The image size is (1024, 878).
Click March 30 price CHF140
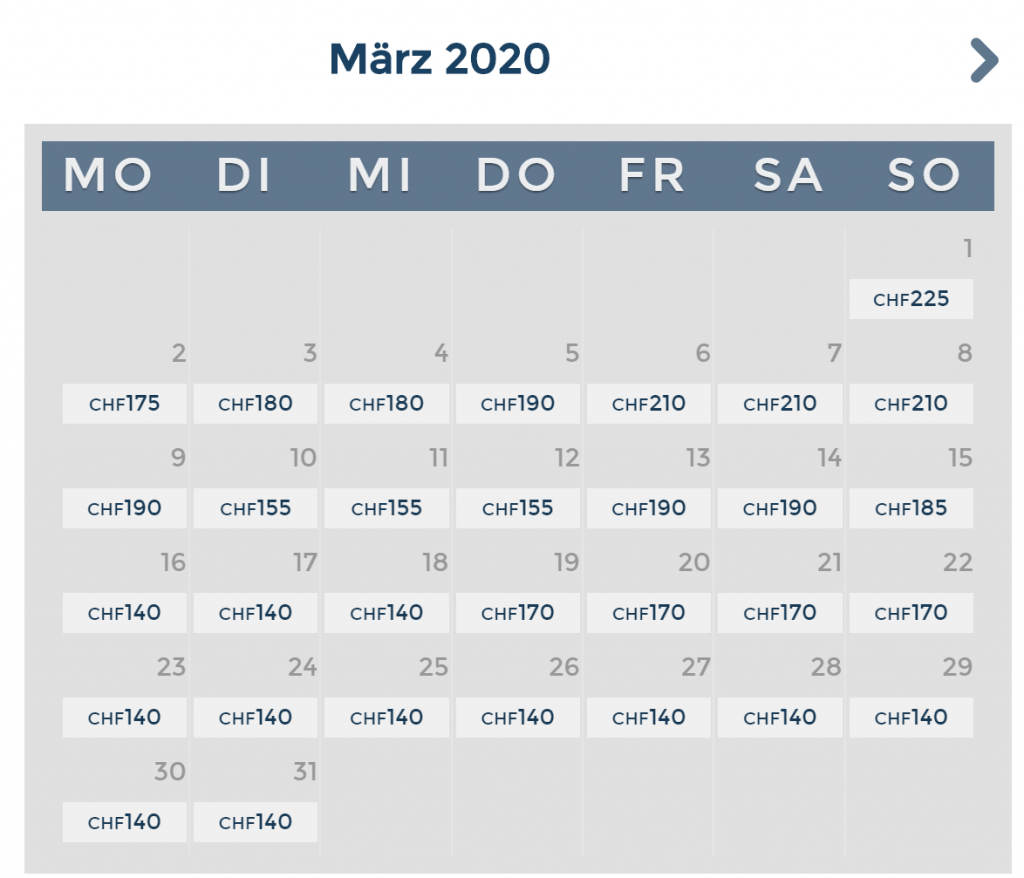(x=124, y=822)
